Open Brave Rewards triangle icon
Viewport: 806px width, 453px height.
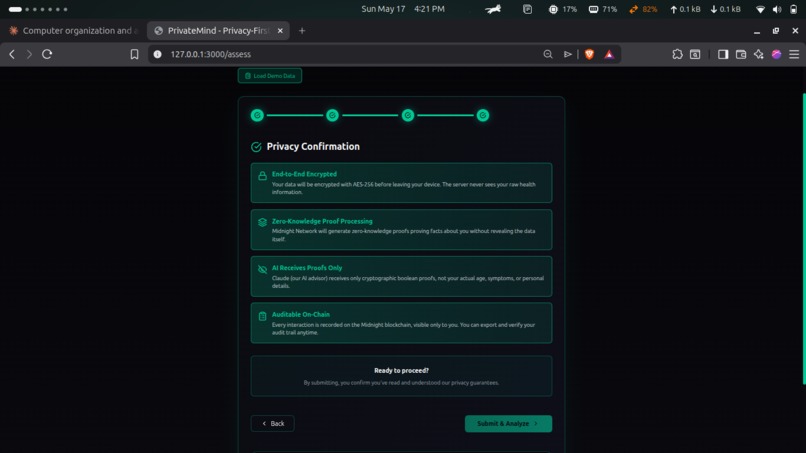pos(609,54)
